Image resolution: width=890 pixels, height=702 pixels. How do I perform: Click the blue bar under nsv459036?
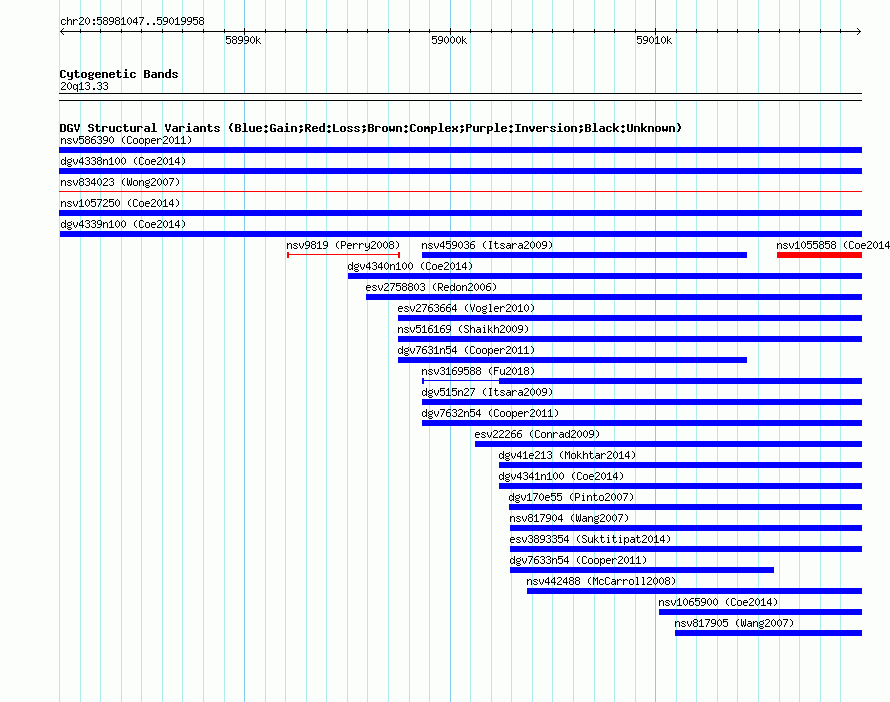pyautogui.click(x=585, y=255)
